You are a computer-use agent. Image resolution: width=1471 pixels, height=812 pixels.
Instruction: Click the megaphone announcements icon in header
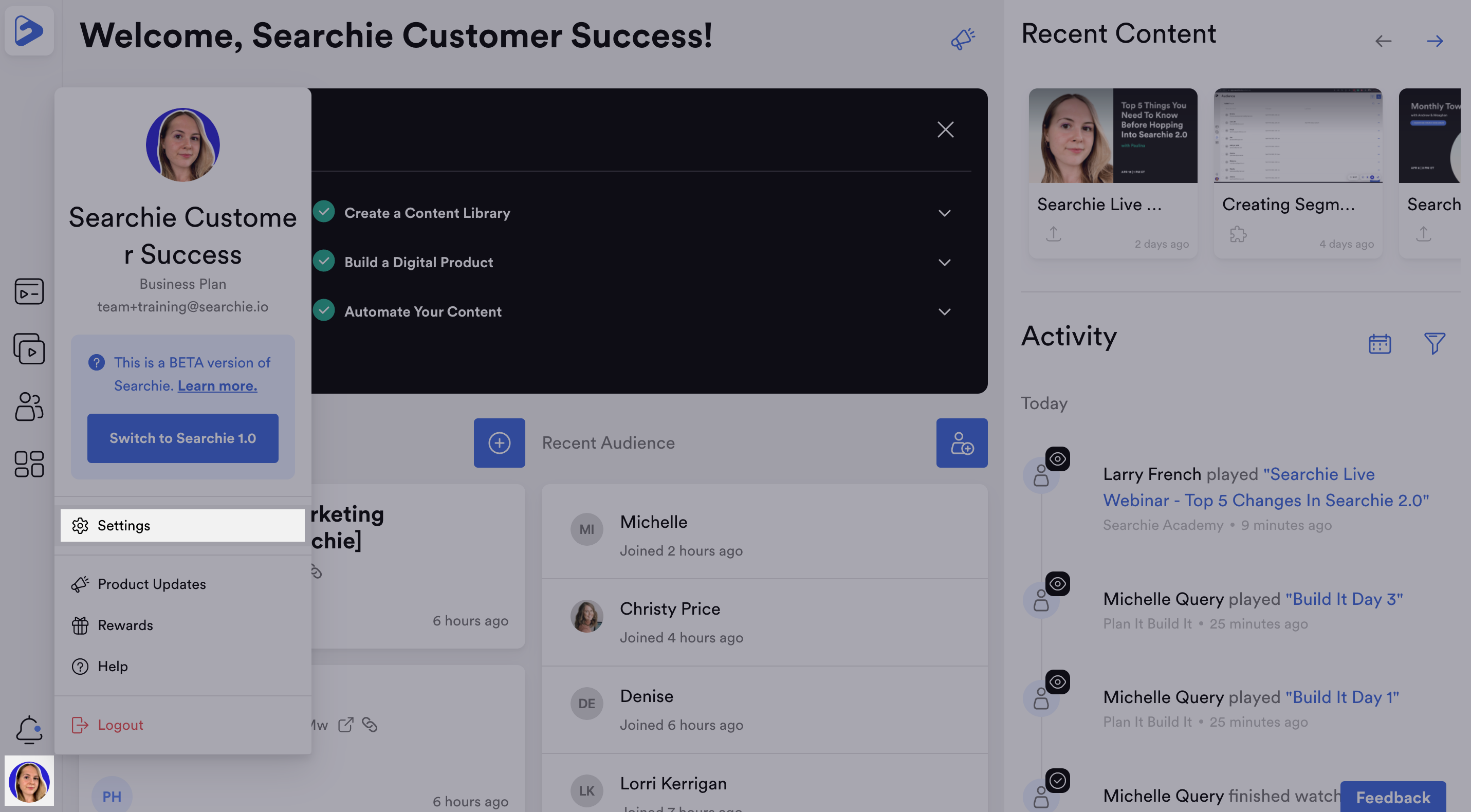[963, 39]
